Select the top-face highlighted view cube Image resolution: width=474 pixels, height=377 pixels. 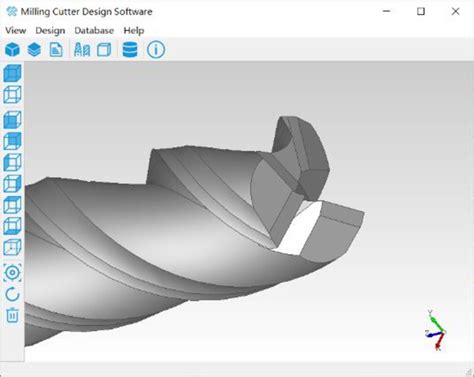point(13,205)
